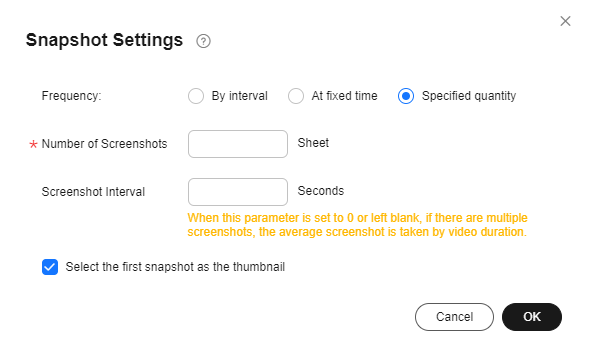Uncheck the first snapshot as thumbnail checkbox

click(50, 267)
